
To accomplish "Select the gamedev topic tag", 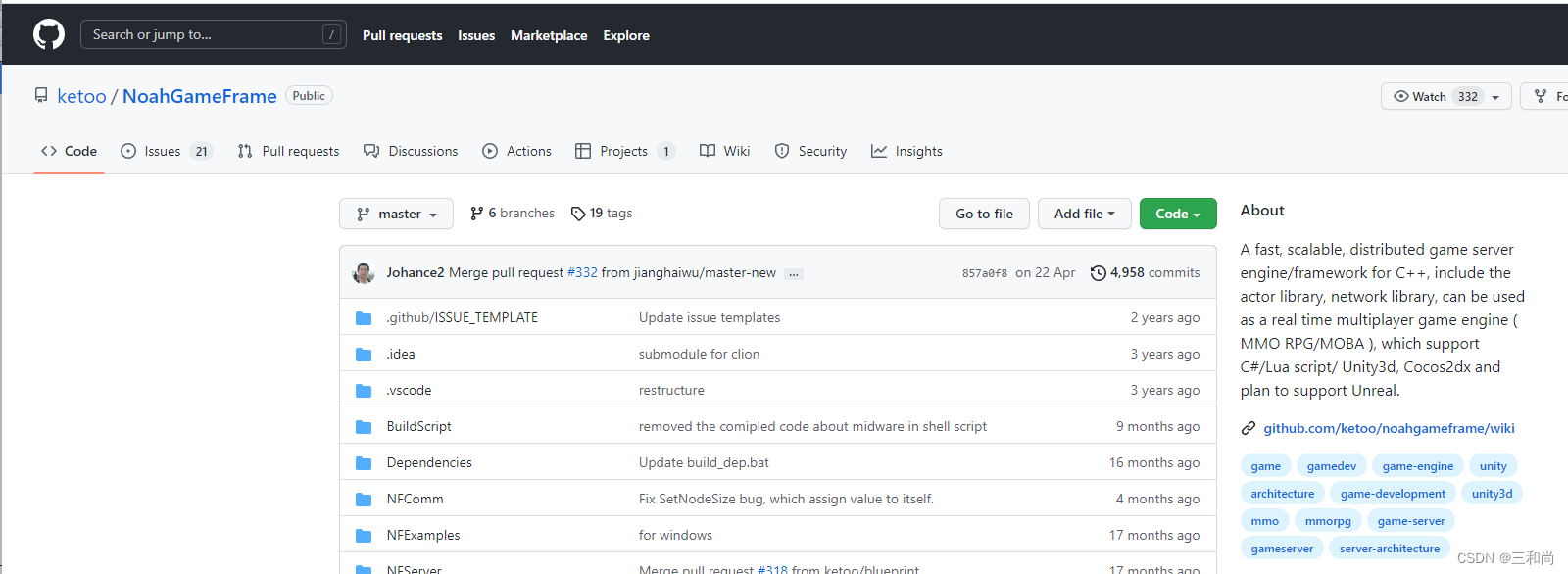I will click(1332, 466).
